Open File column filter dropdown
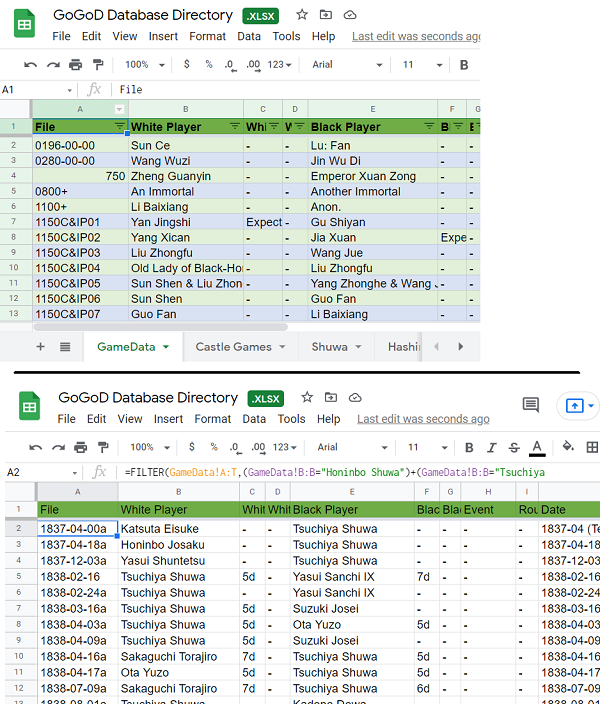The width and height of the screenshot is (600, 704). pos(119,126)
